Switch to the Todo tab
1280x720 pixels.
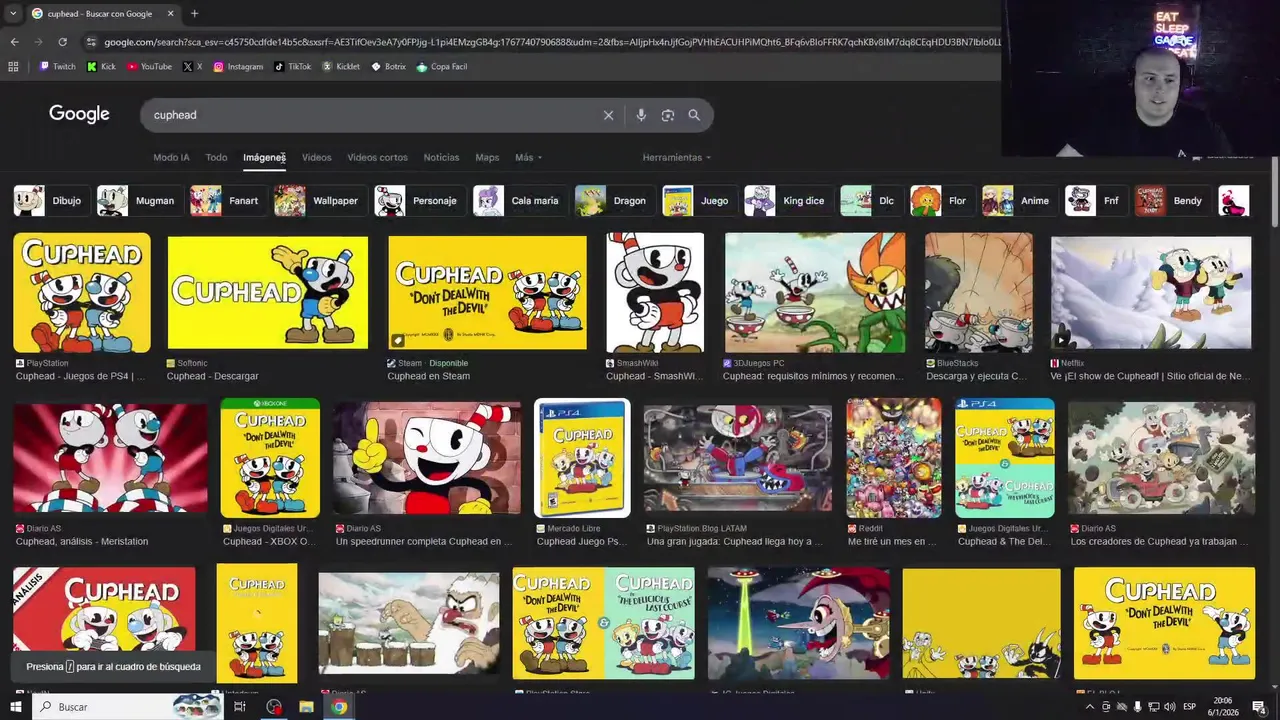point(216,157)
